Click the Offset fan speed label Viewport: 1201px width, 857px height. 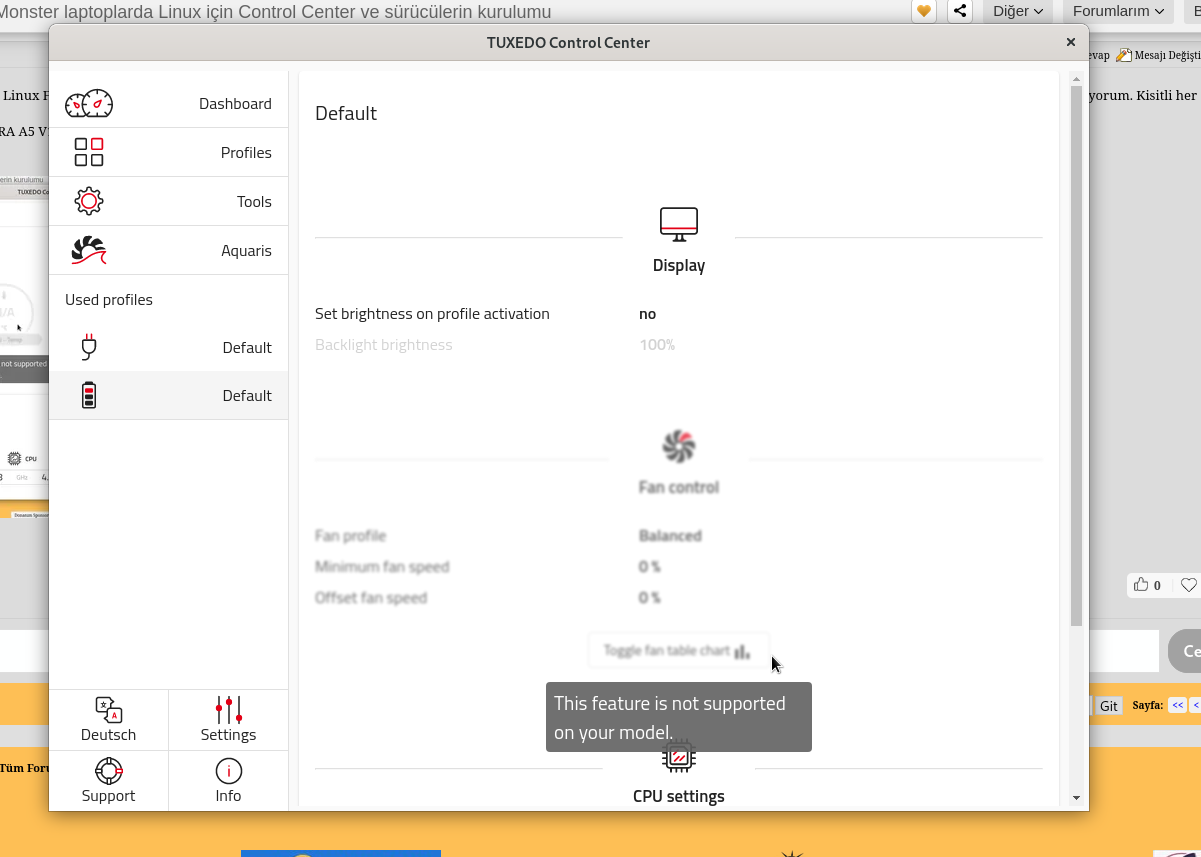tap(371, 597)
